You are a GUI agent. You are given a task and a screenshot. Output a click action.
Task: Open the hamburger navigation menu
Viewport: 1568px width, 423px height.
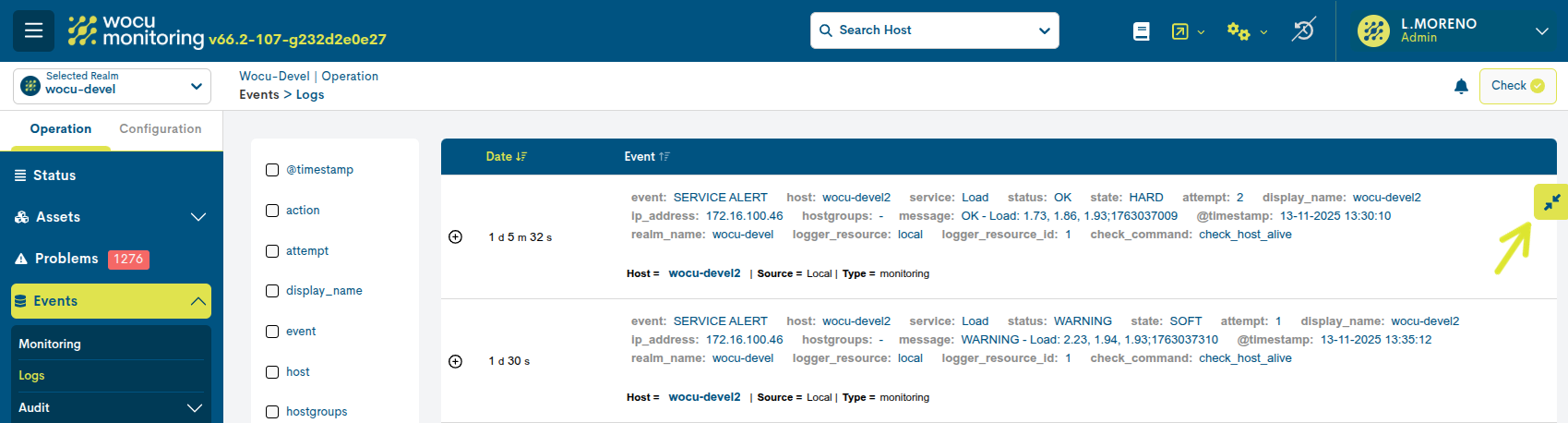click(33, 30)
